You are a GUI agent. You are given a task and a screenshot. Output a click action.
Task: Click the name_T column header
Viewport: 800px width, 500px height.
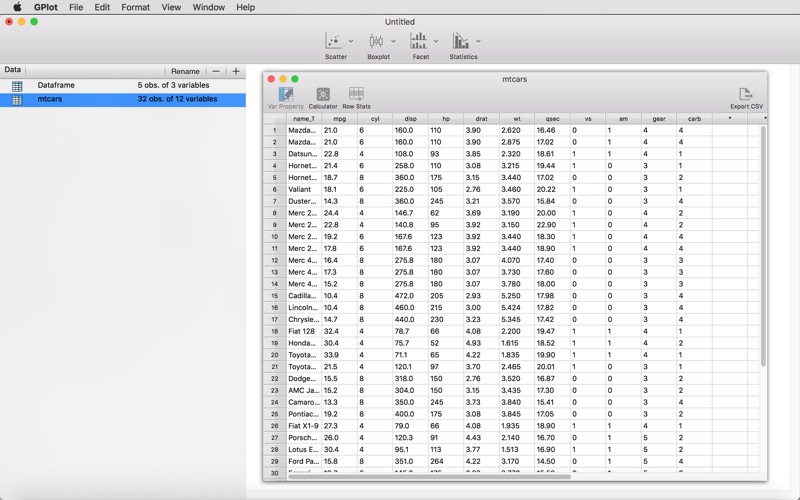click(304, 119)
